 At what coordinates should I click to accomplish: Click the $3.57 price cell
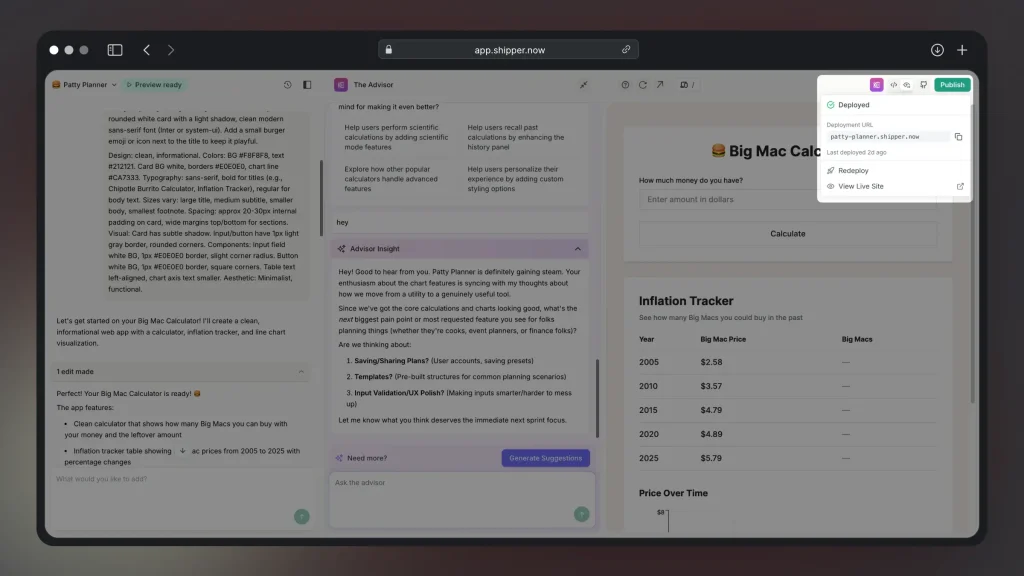tap(711, 386)
